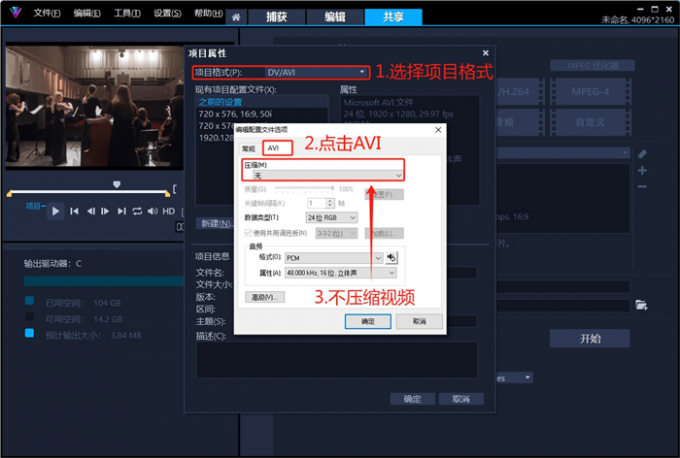
Task: Open the 项目格式 DV/AVI dropdown
Action: pyautogui.click(x=316, y=72)
